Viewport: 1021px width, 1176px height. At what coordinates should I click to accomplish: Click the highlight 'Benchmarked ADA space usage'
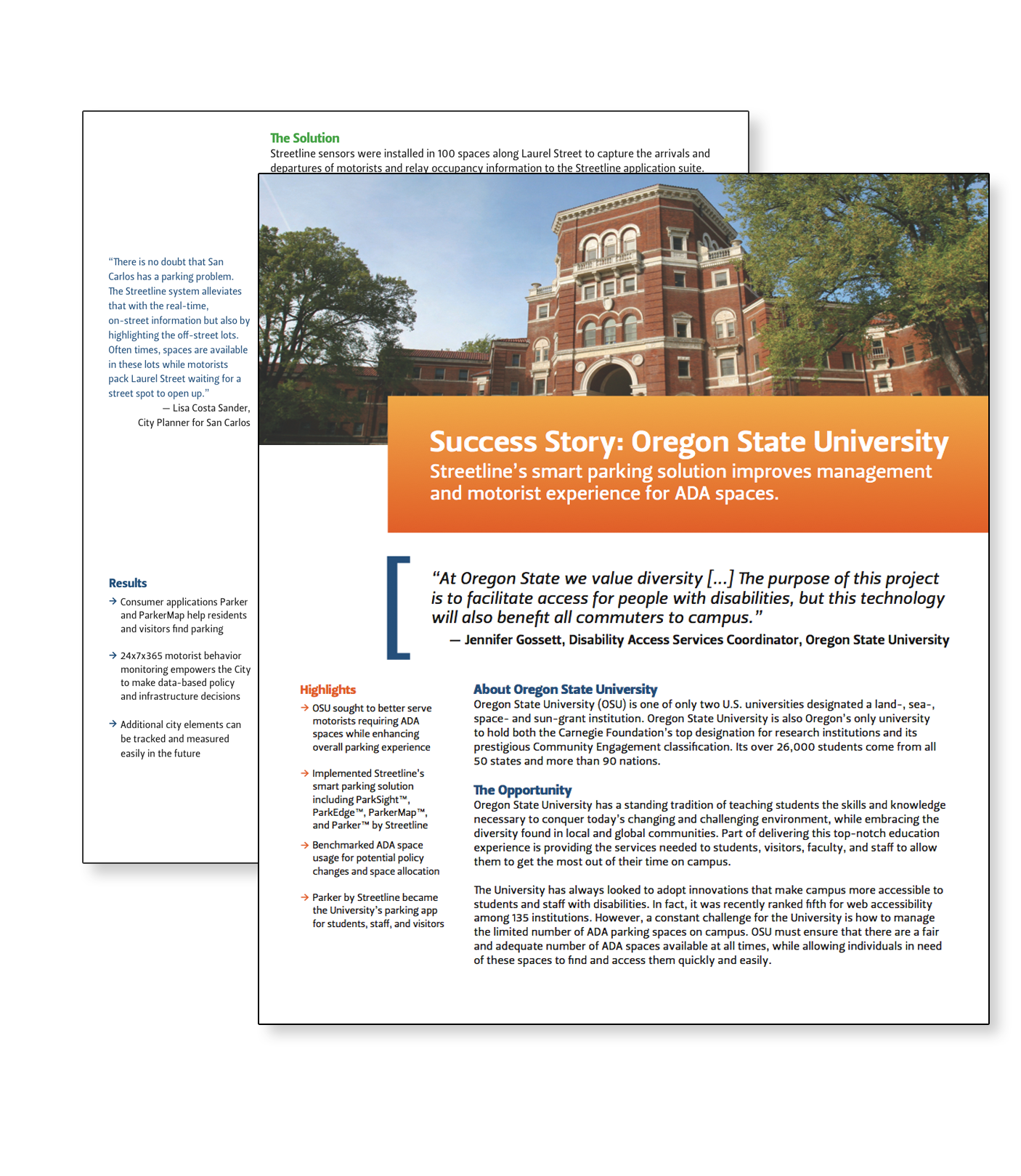point(375,858)
